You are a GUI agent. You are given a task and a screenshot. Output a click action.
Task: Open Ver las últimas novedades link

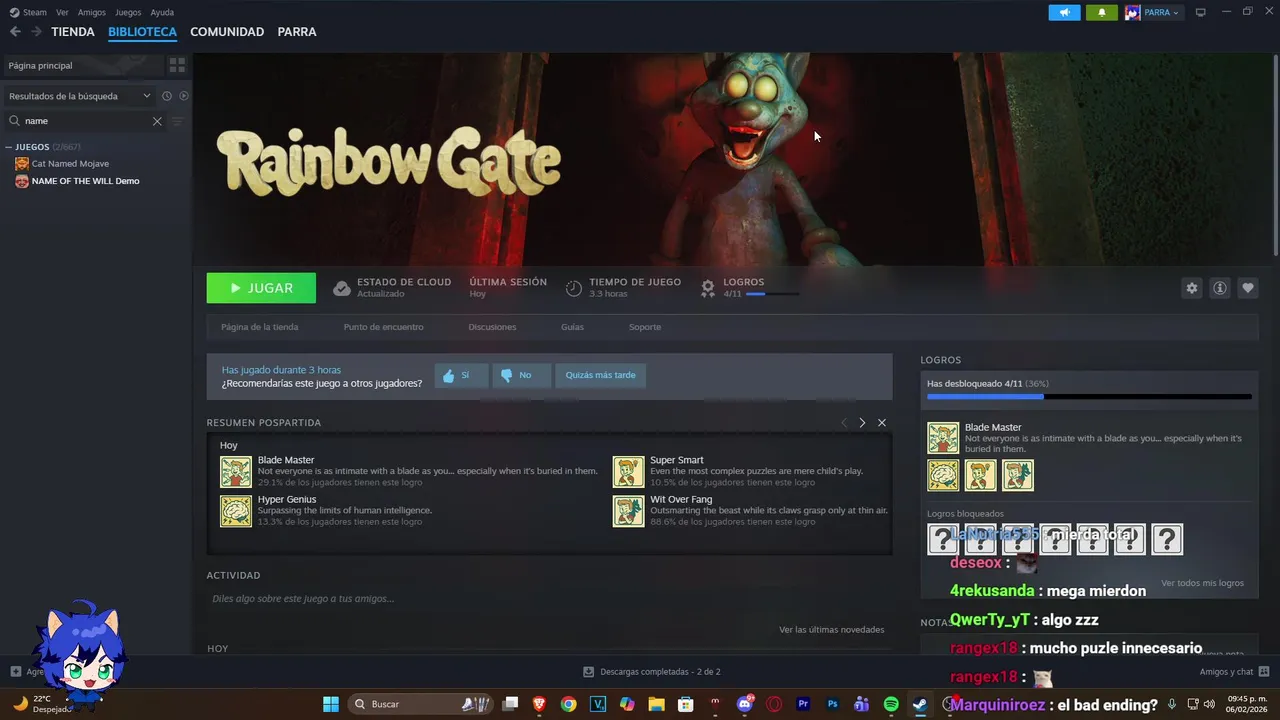point(831,630)
